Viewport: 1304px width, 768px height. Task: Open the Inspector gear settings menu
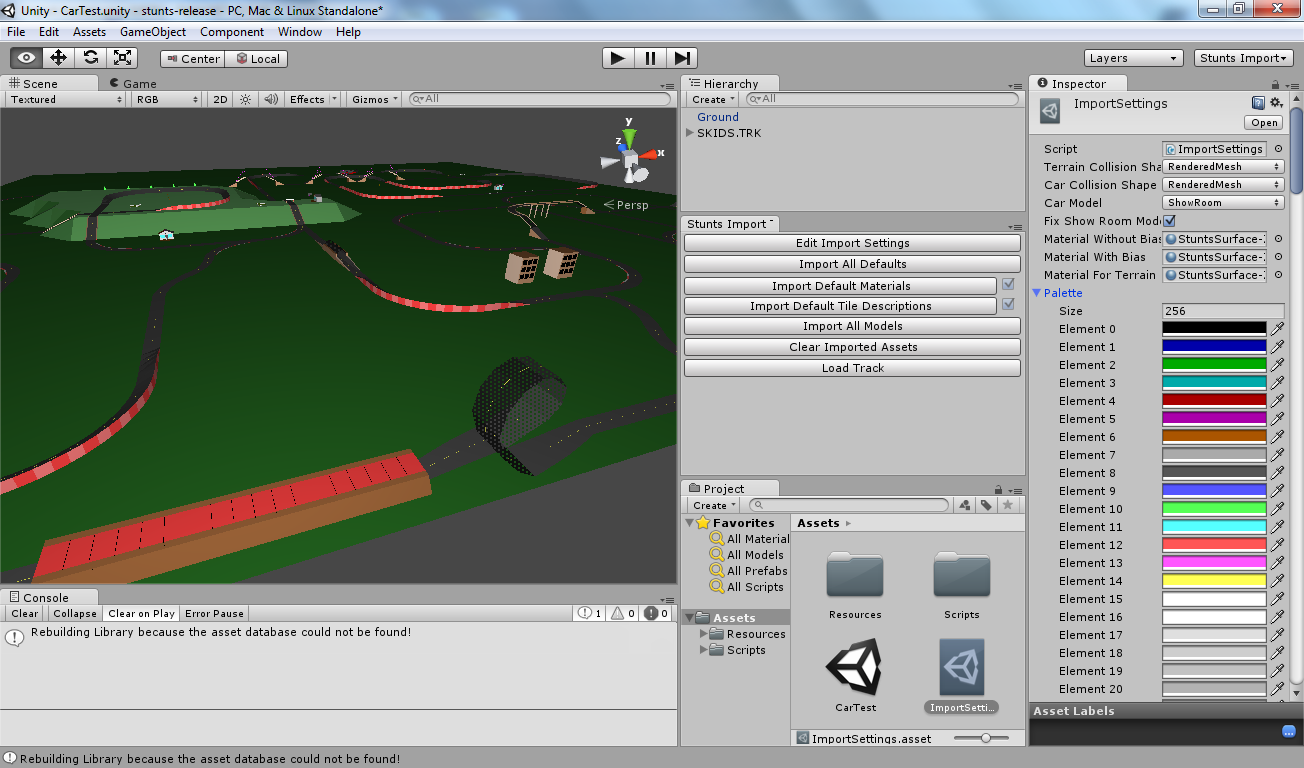tap(1276, 103)
